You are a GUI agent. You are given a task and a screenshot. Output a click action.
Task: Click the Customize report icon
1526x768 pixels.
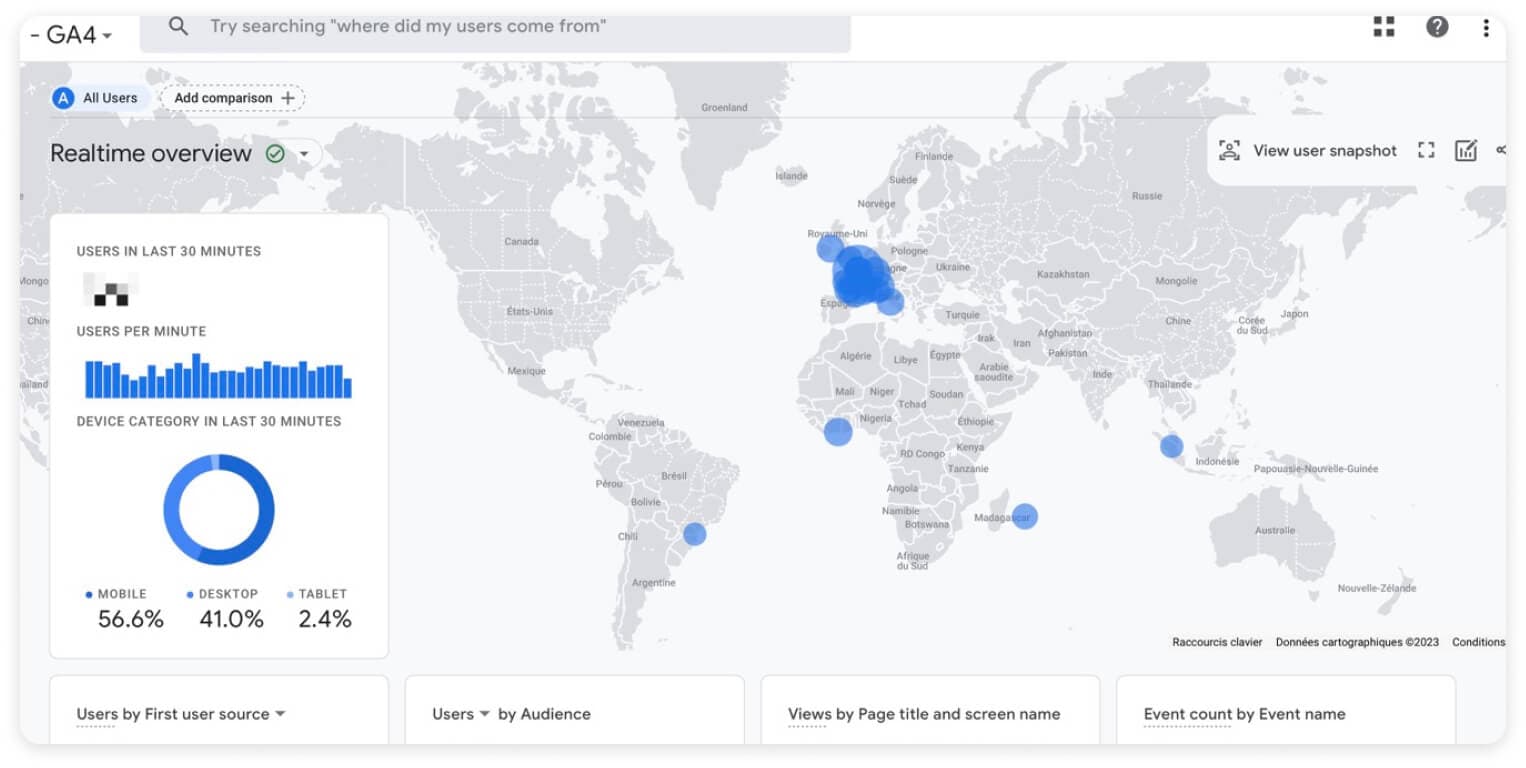pos(1465,150)
